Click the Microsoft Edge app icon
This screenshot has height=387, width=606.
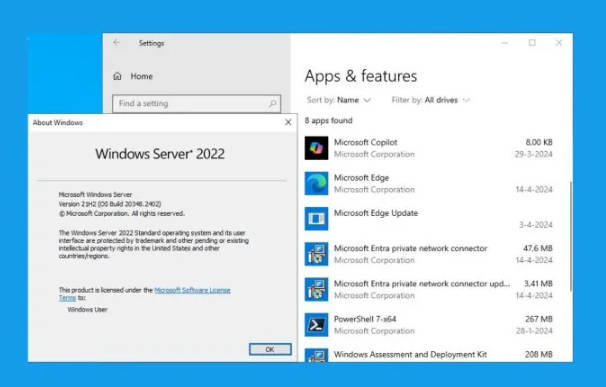click(316, 183)
